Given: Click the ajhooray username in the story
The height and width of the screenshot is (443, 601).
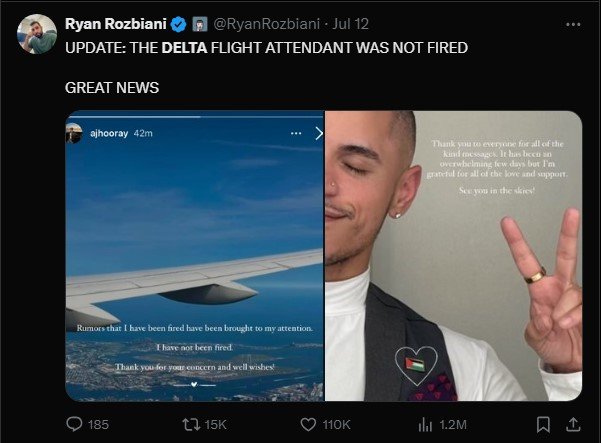Looking at the screenshot, I should [x=108, y=132].
